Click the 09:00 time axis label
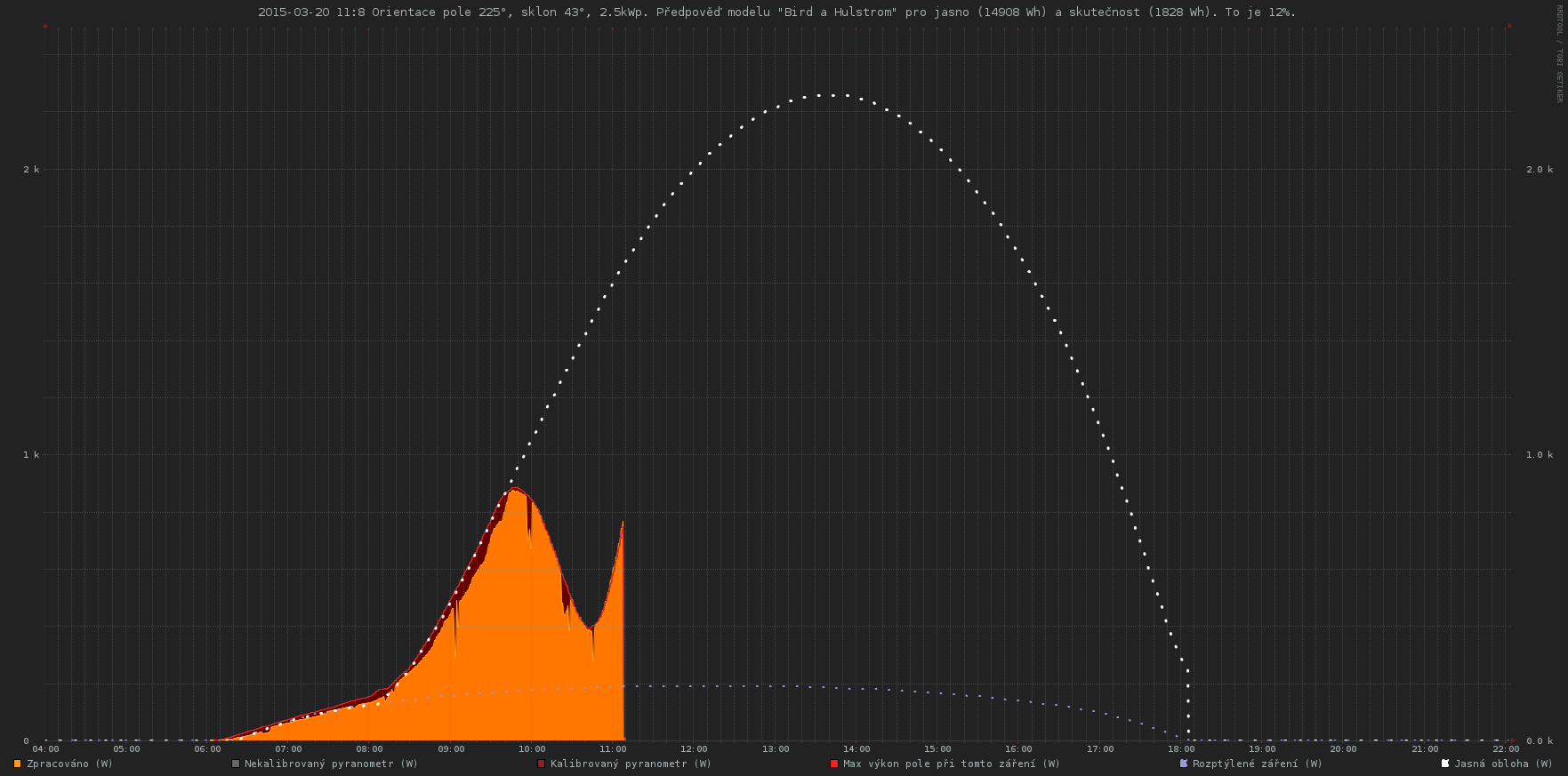 coord(451,749)
